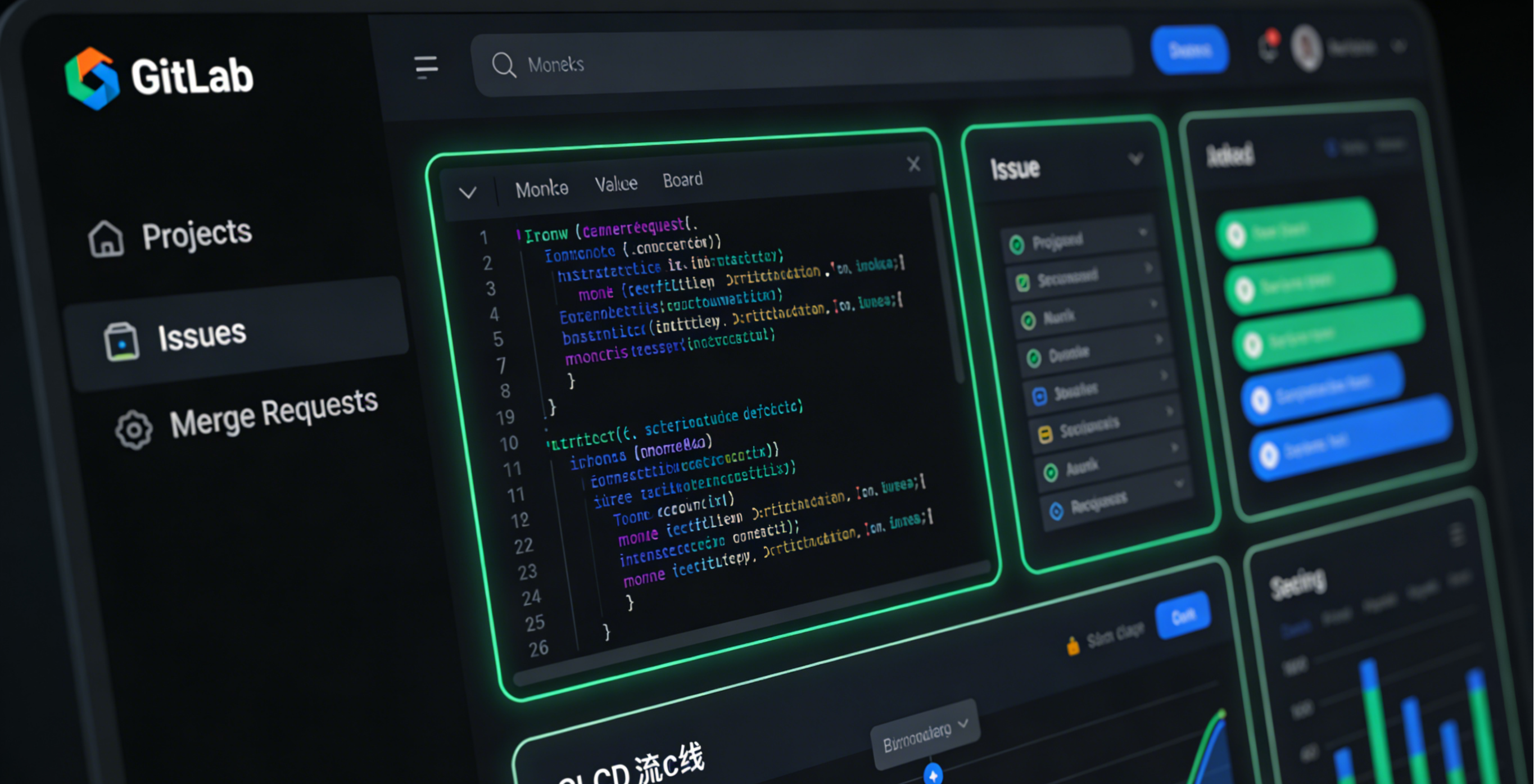
Task: Expand the Issue panel header dropdown
Action: pyautogui.click(x=1135, y=159)
